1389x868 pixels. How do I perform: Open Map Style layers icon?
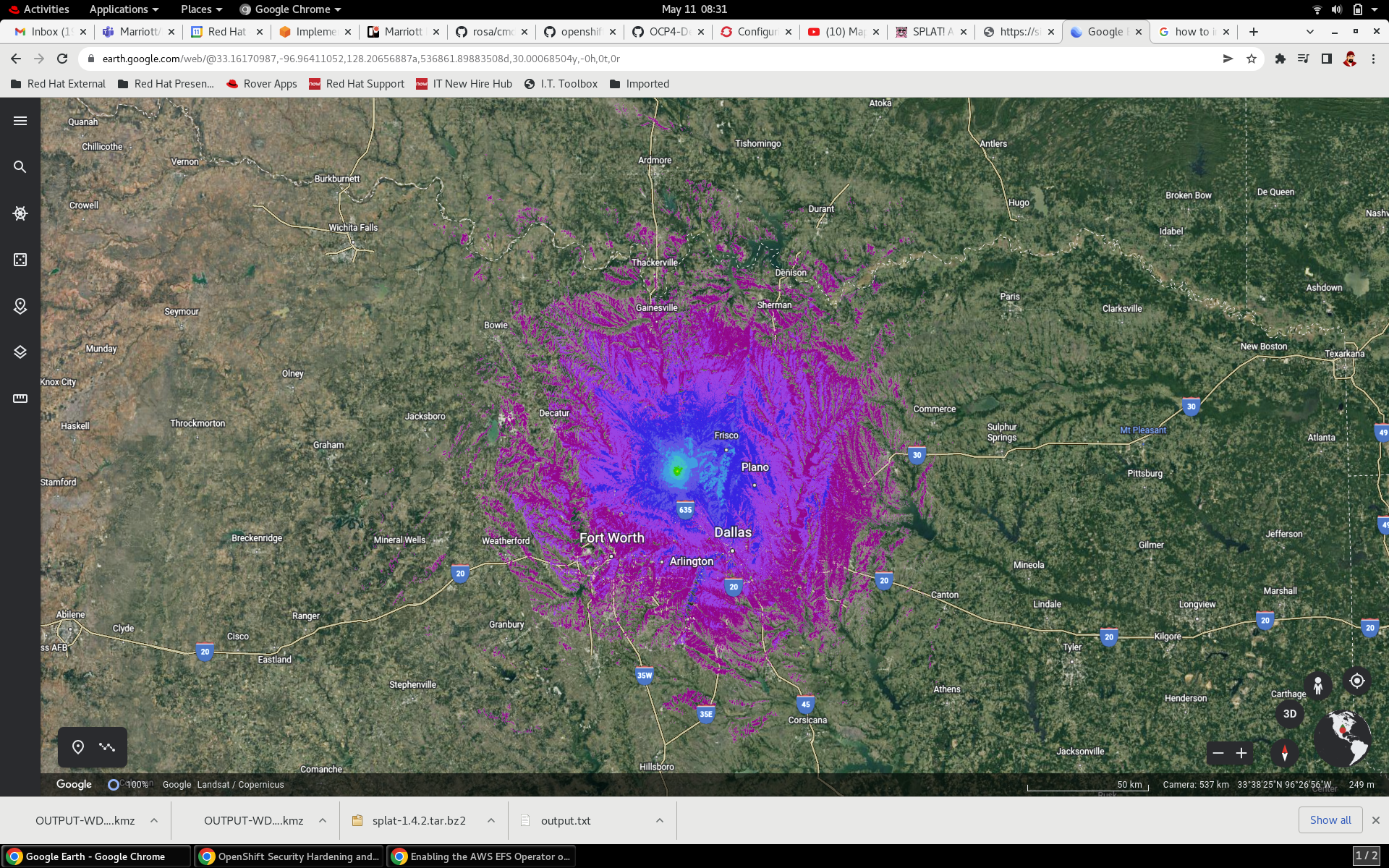click(20, 352)
